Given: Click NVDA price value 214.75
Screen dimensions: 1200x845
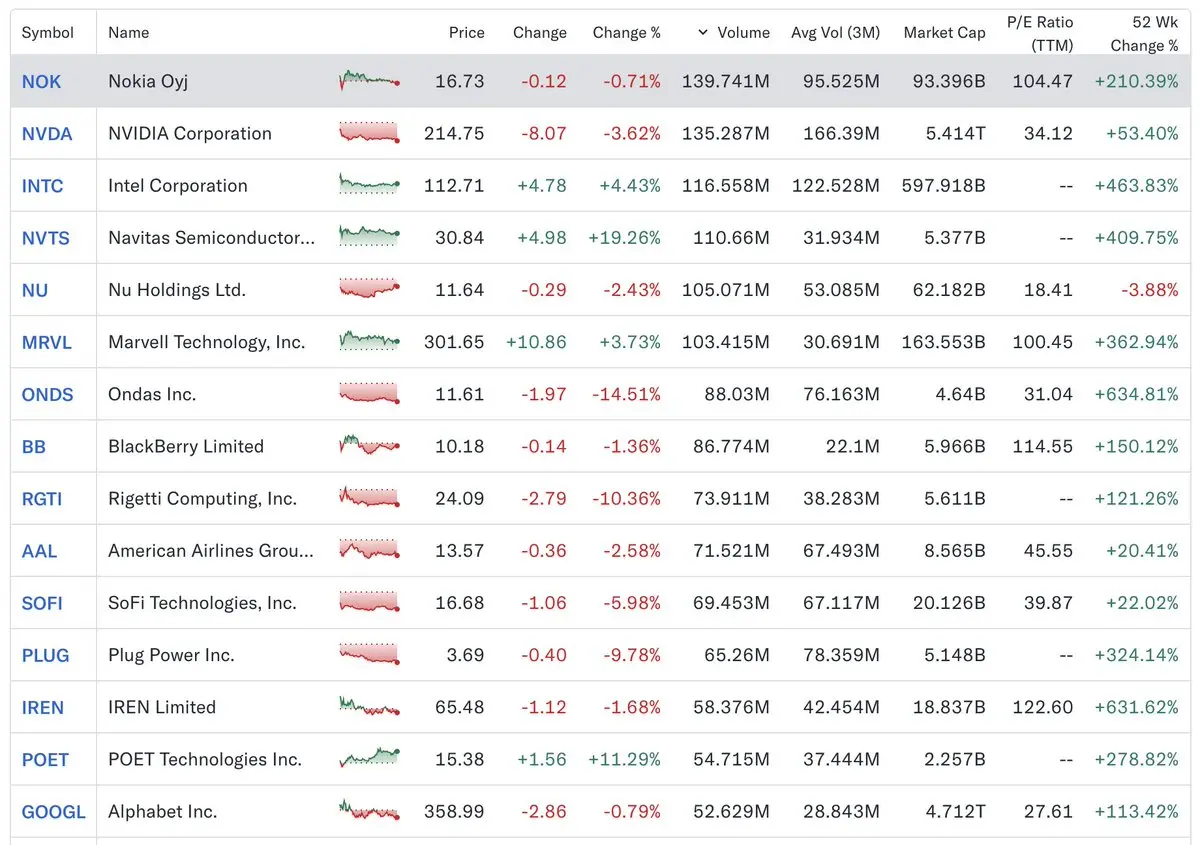Looking at the screenshot, I should pyautogui.click(x=454, y=134).
